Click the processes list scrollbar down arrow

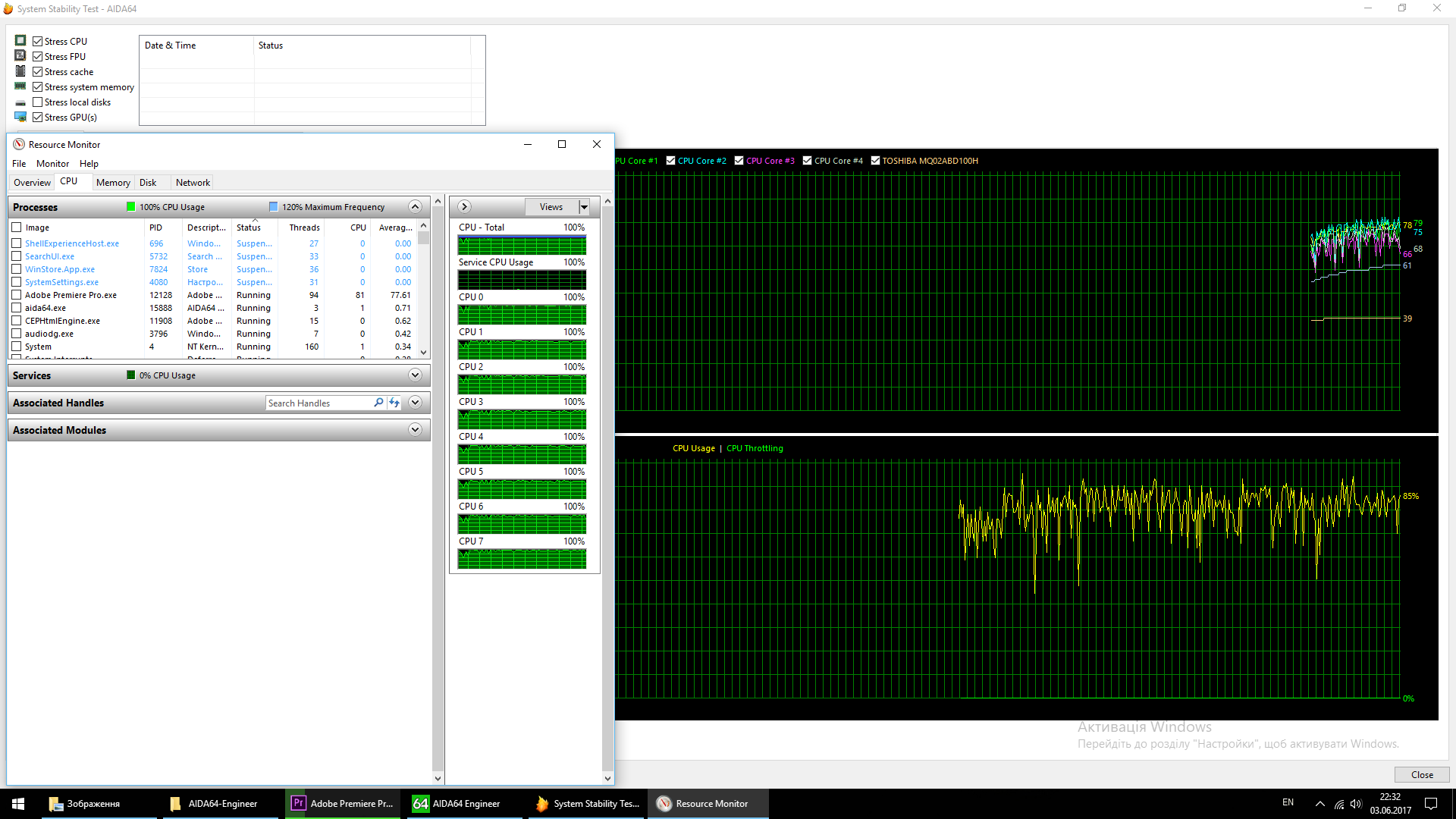coord(423,352)
